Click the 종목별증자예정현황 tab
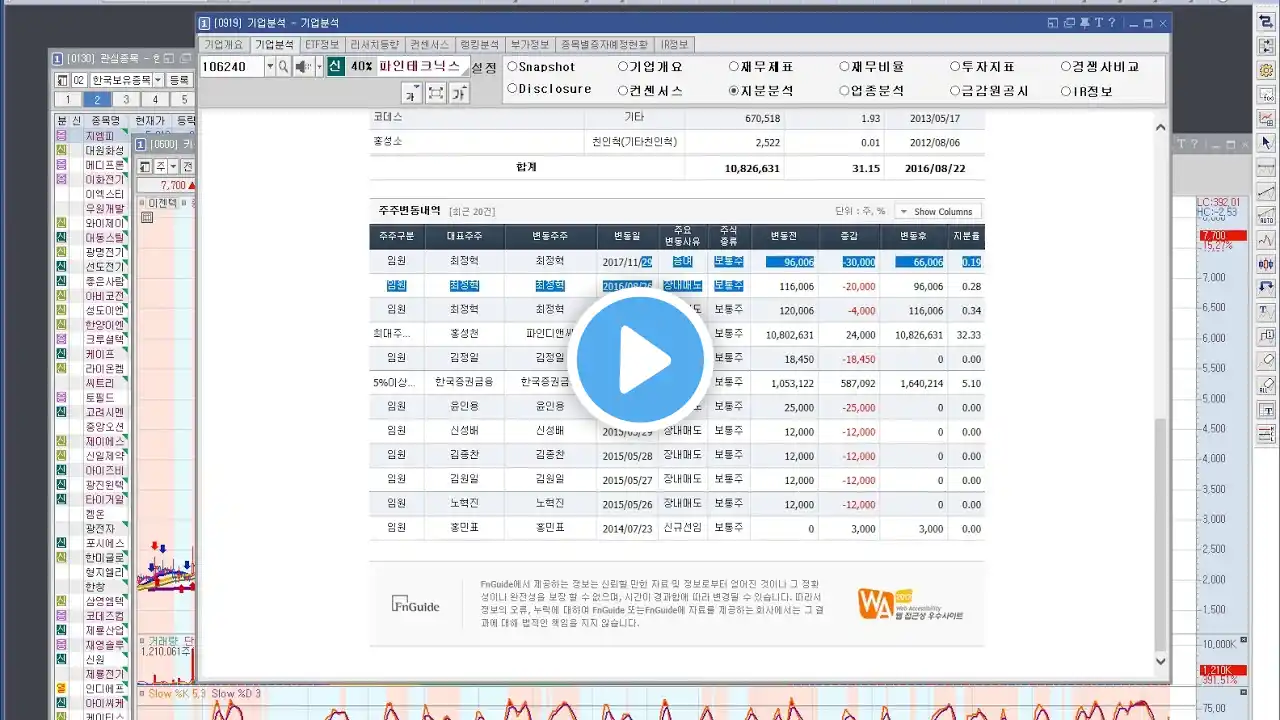The image size is (1280, 720). (604, 44)
